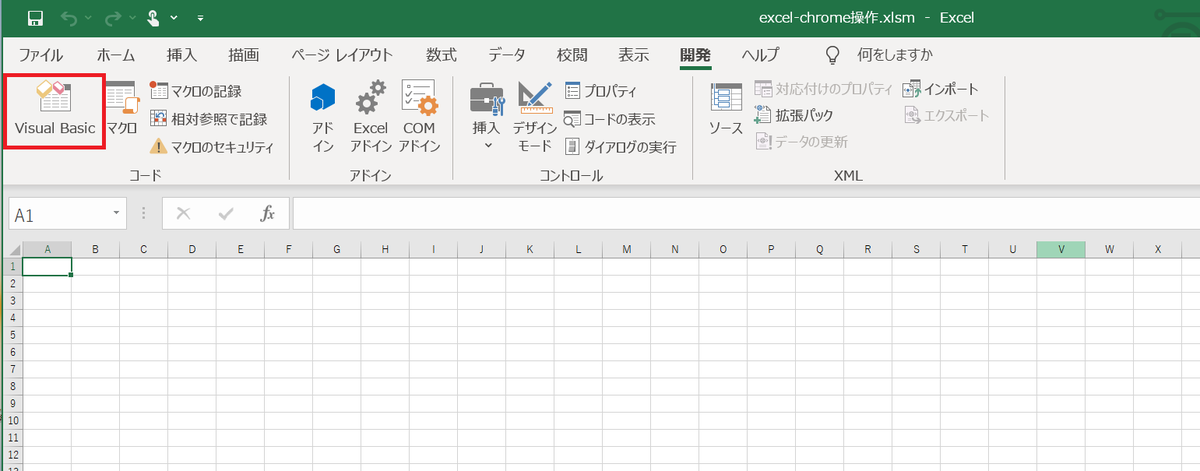Click the formula bar input area

[745, 214]
